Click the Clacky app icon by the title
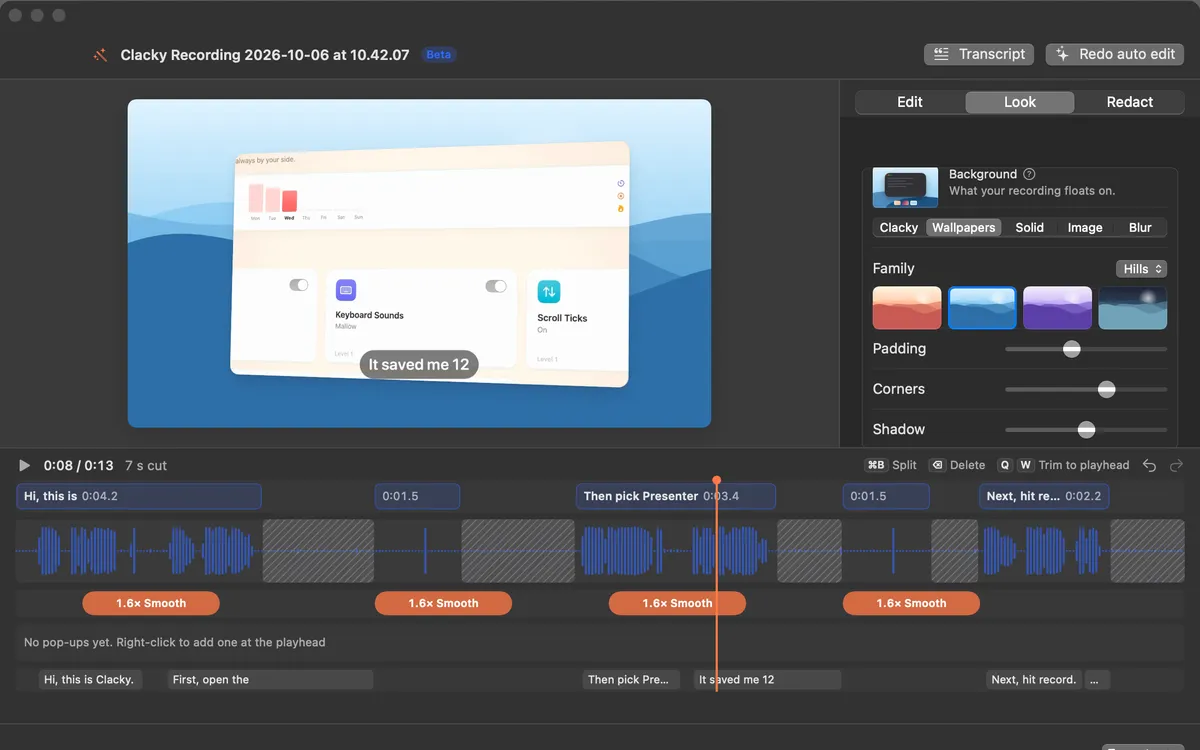Image resolution: width=1200 pixels, height=750 pixels. click(100, 55)
